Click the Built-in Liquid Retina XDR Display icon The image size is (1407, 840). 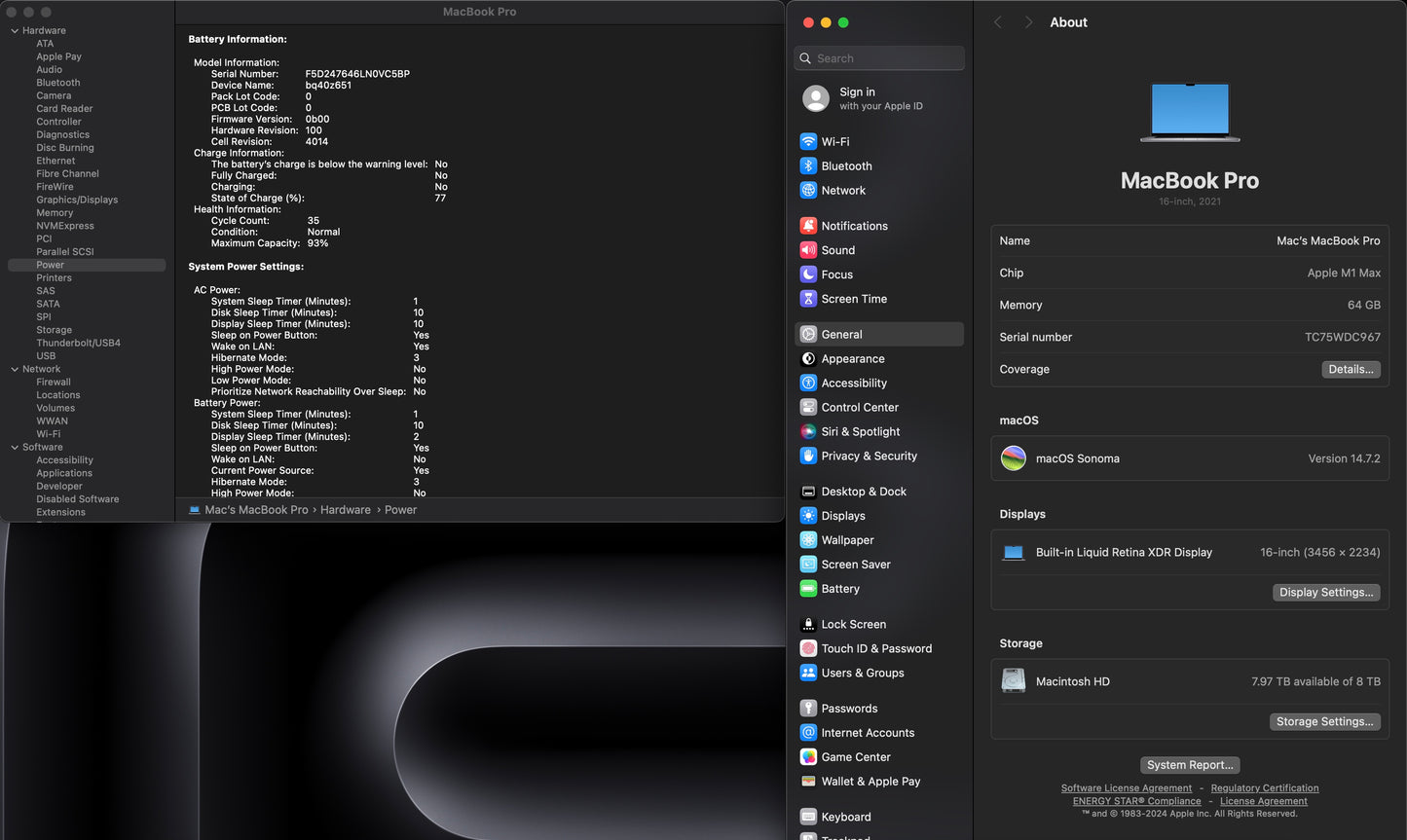coord(1014,553)
